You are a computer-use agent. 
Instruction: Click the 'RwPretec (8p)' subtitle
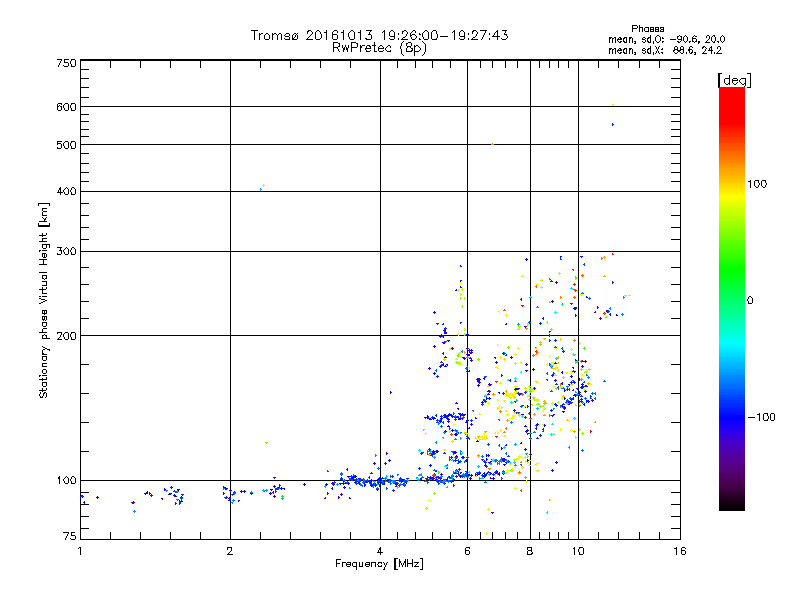coord(379,48)
